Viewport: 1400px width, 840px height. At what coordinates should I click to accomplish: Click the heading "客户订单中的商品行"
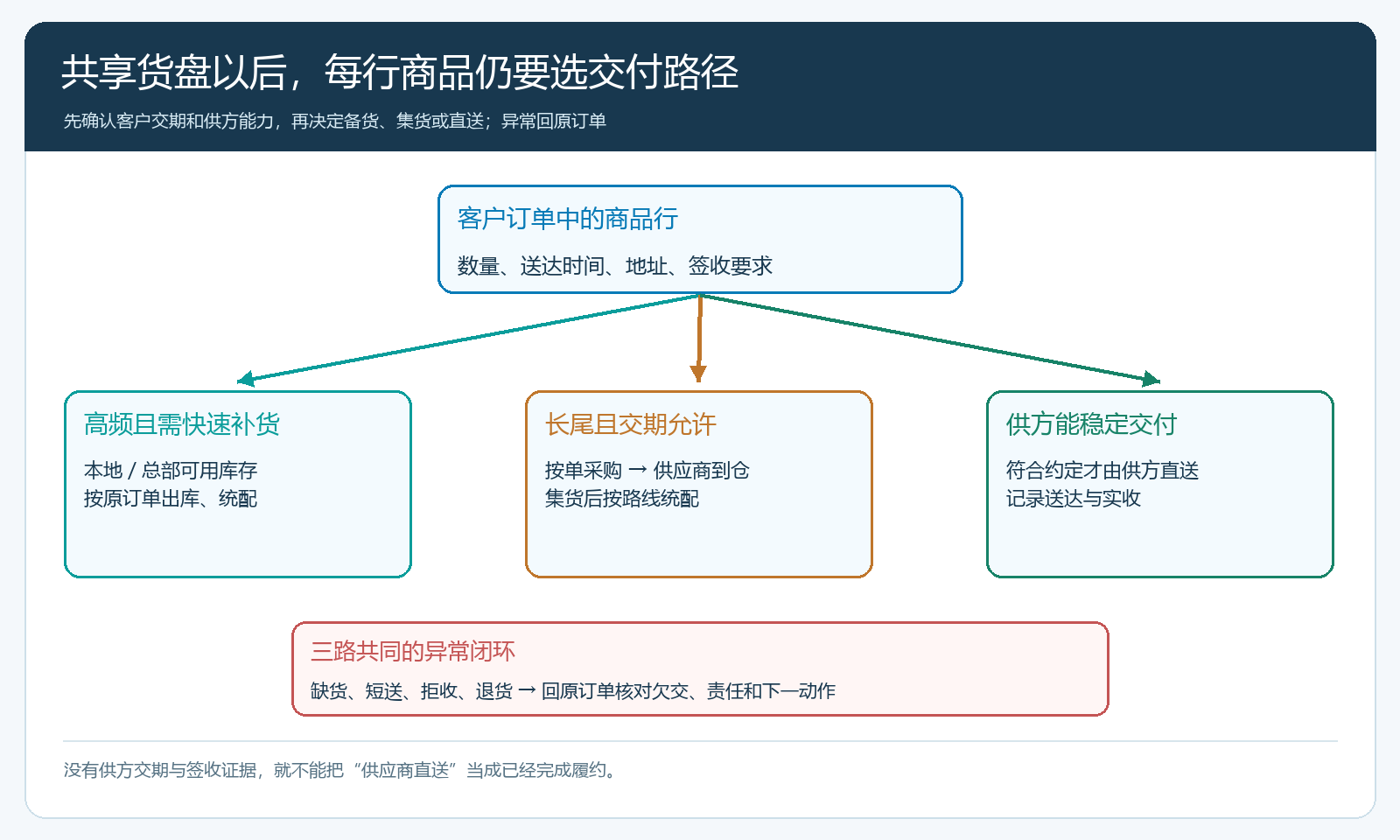coord(568,219)
